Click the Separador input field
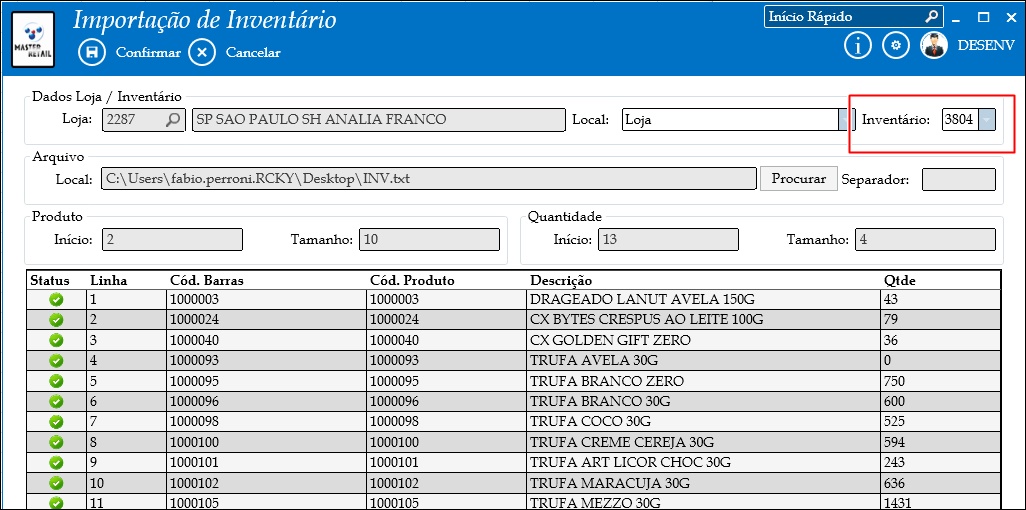1026x510 pixels. click(x=959, y=179)
